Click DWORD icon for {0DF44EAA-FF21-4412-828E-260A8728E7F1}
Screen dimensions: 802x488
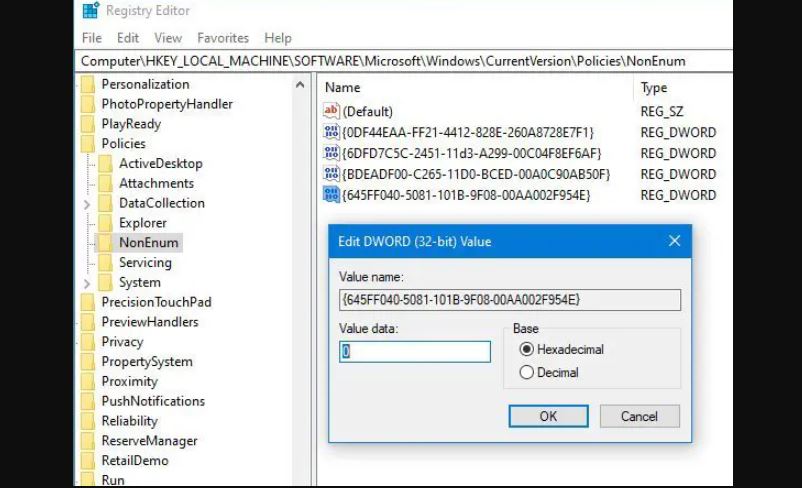click(331, 132)
